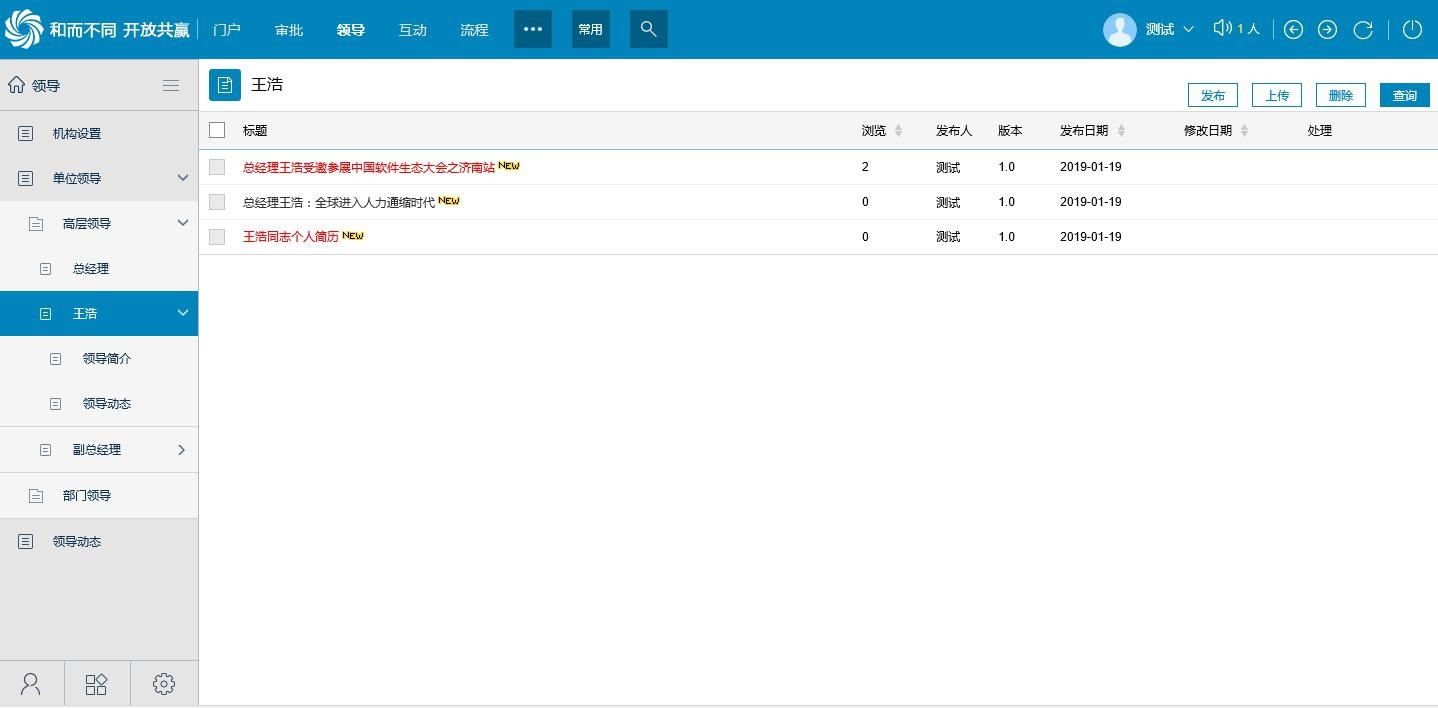Open the three-dots more menu
The width and height of the screenshot is (1438, 708).
click(x=533, y=29)
